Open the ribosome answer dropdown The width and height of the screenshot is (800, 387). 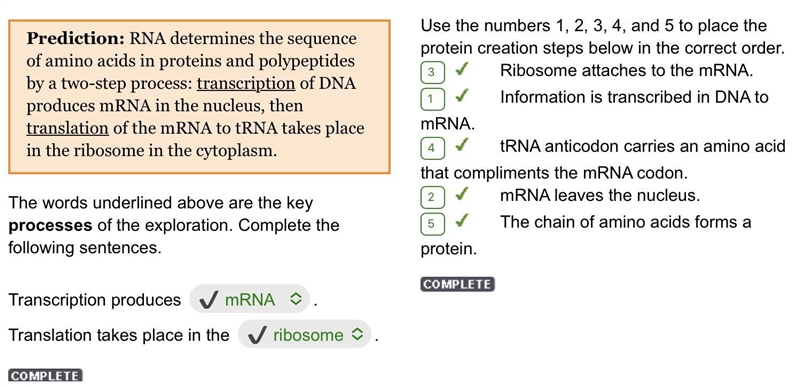coord(304,334)
